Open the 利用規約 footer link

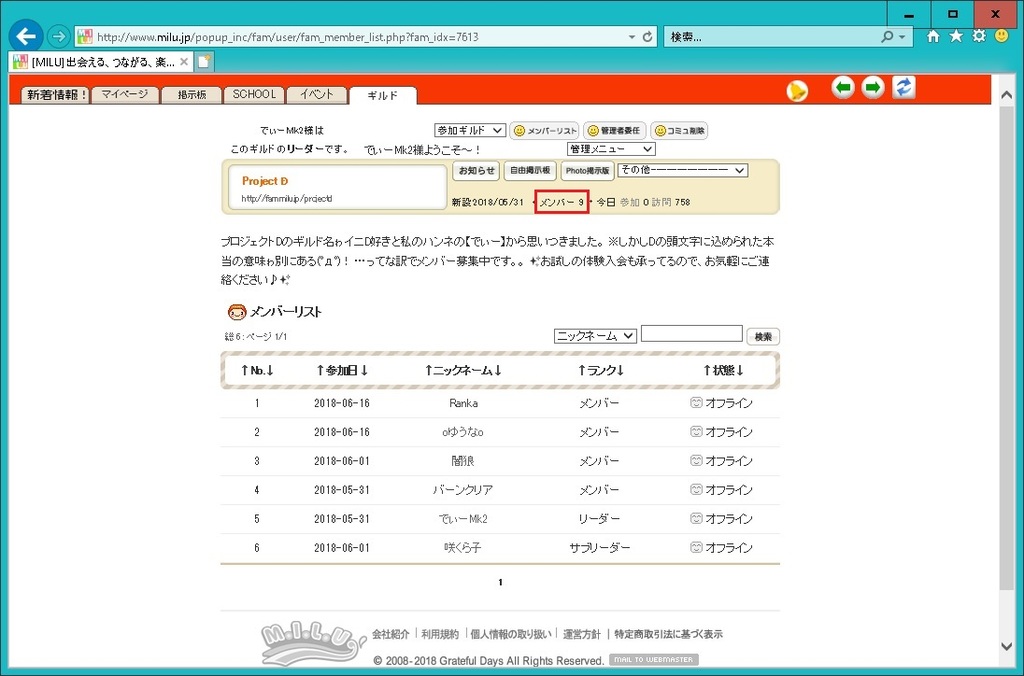[x=440, y=634]
